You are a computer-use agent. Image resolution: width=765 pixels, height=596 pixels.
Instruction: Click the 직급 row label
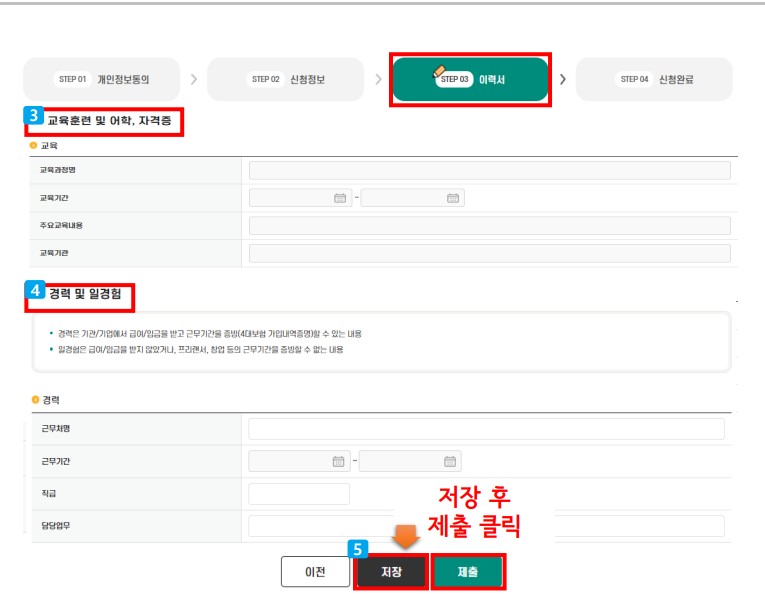[x=49, y=493]
